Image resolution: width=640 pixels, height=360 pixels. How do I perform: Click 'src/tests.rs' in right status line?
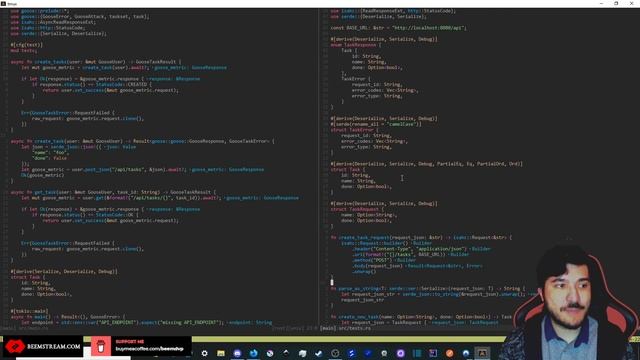(x=354, y=328)
